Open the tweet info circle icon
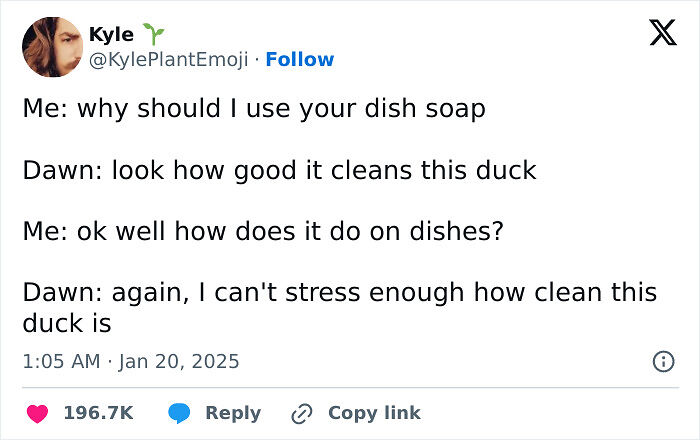Viewport: 700px width, 440px height. tap(662, 361)
